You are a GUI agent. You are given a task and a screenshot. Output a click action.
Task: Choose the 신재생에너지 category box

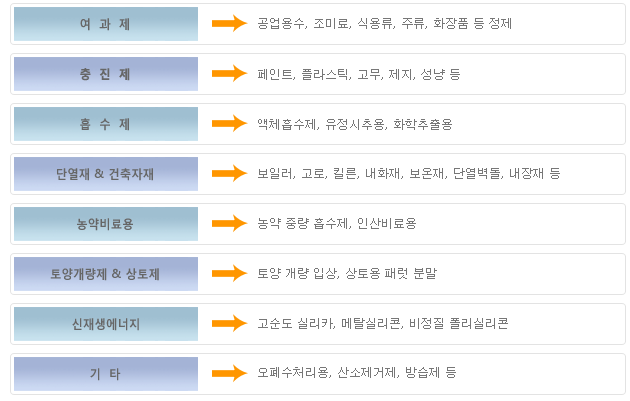coord(106,324)
